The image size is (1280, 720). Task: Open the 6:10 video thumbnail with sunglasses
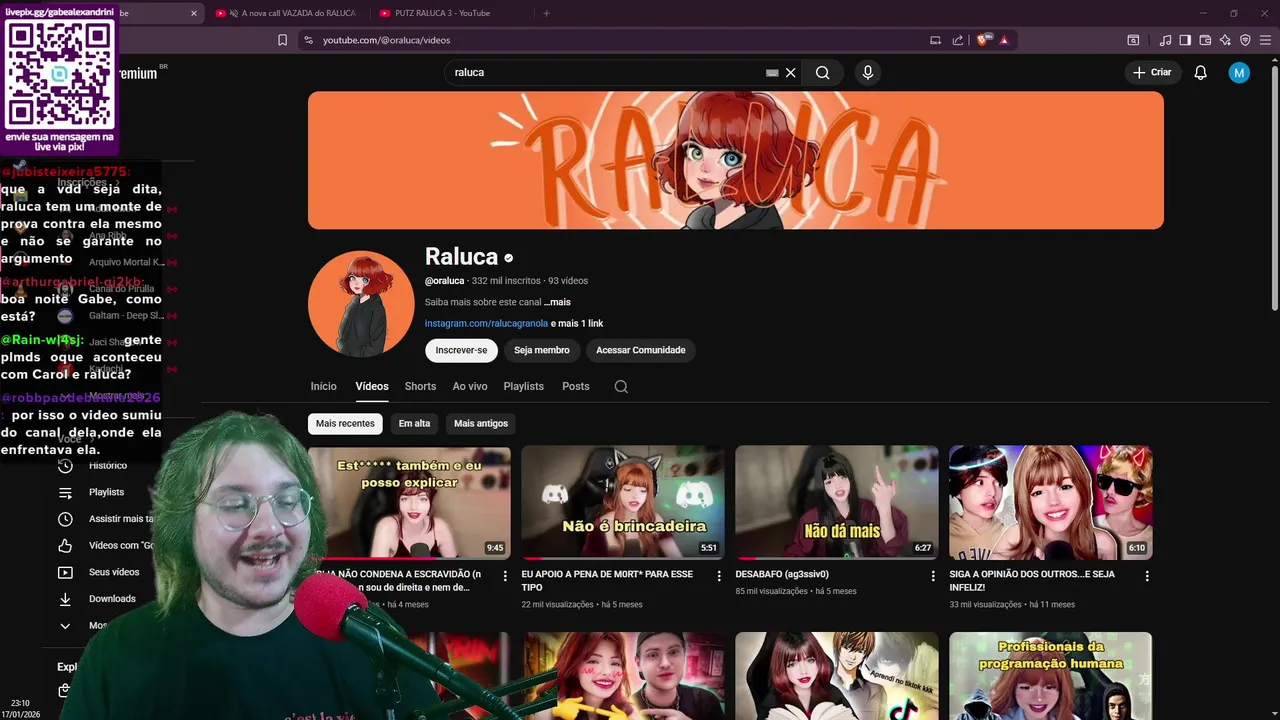(1051, 502)
